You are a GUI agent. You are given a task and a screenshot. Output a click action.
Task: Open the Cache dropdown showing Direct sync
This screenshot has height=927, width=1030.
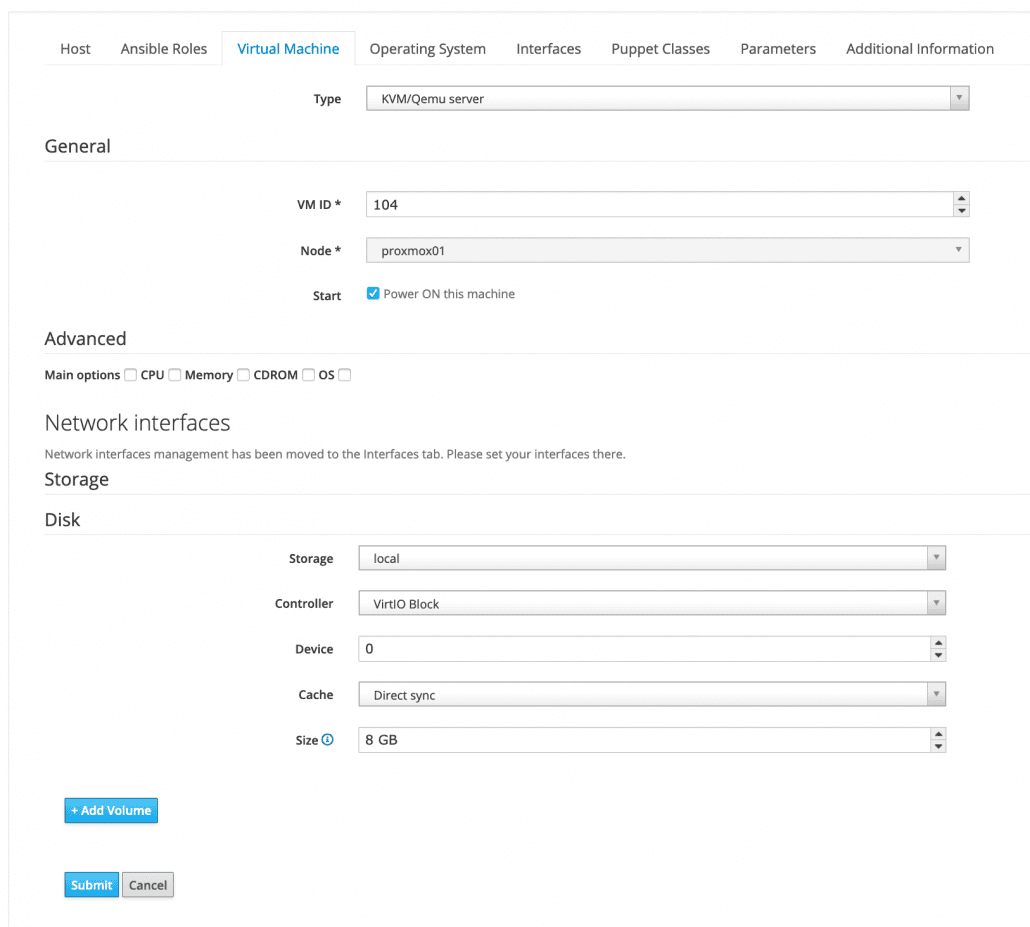651,695
